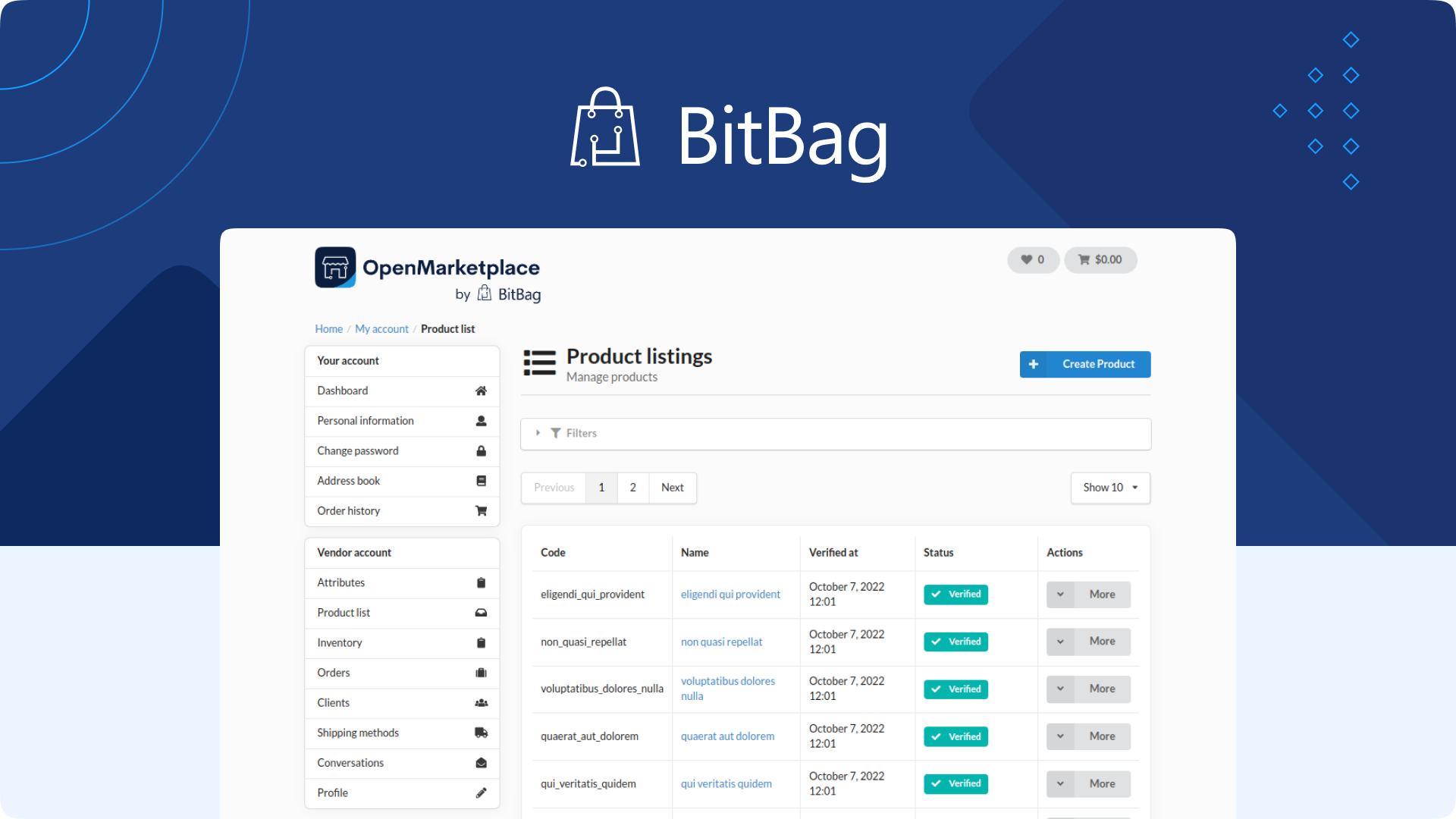
Task: Click the wishlist heart icon
Action: [x=1026, y=259]
